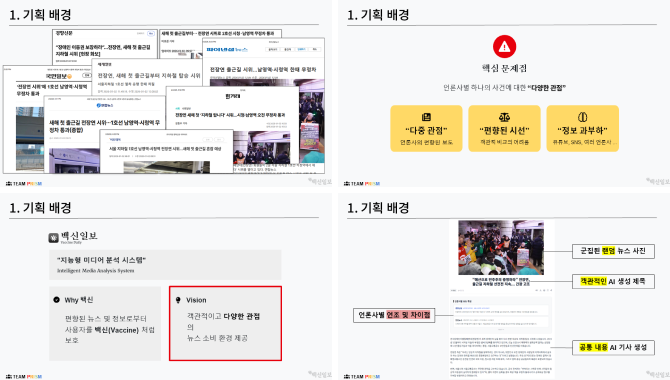Click headline "전장연, 새해 첫 출근길부터 지하철 탑승 시위"
Screen dimensions: 670x380
point(149,75)
